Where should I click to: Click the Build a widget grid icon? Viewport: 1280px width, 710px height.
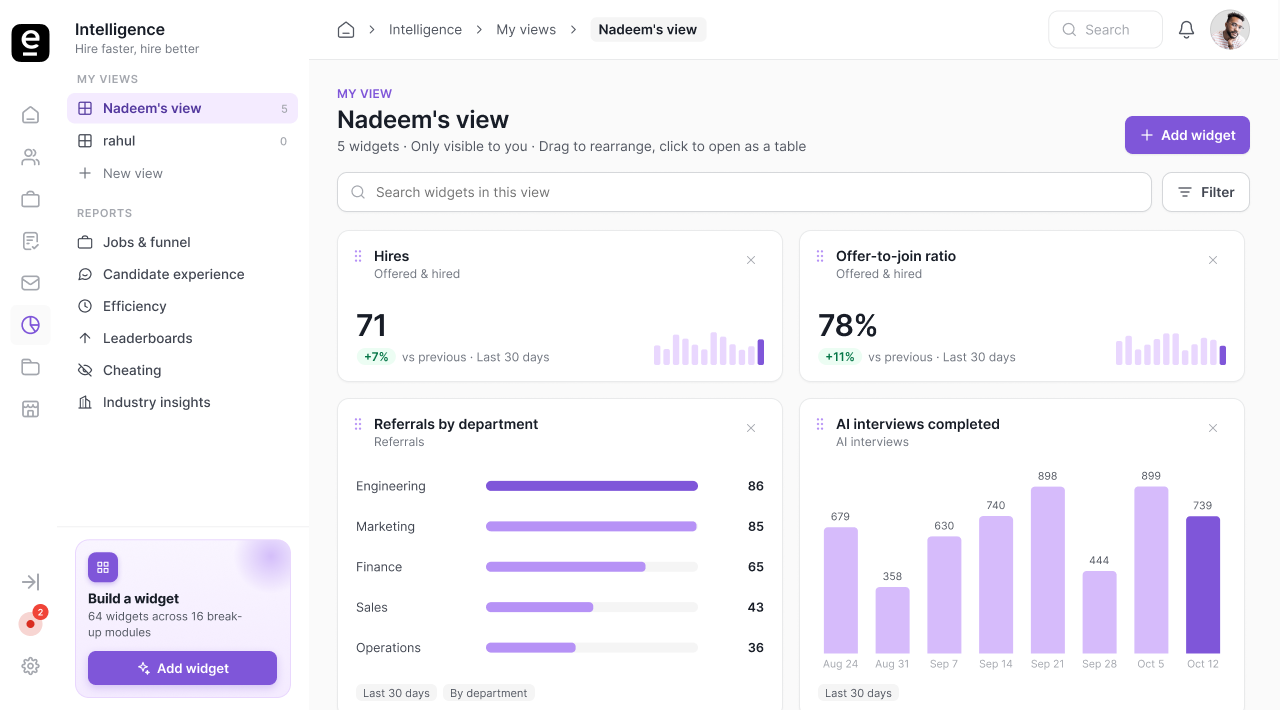[103, 567]
